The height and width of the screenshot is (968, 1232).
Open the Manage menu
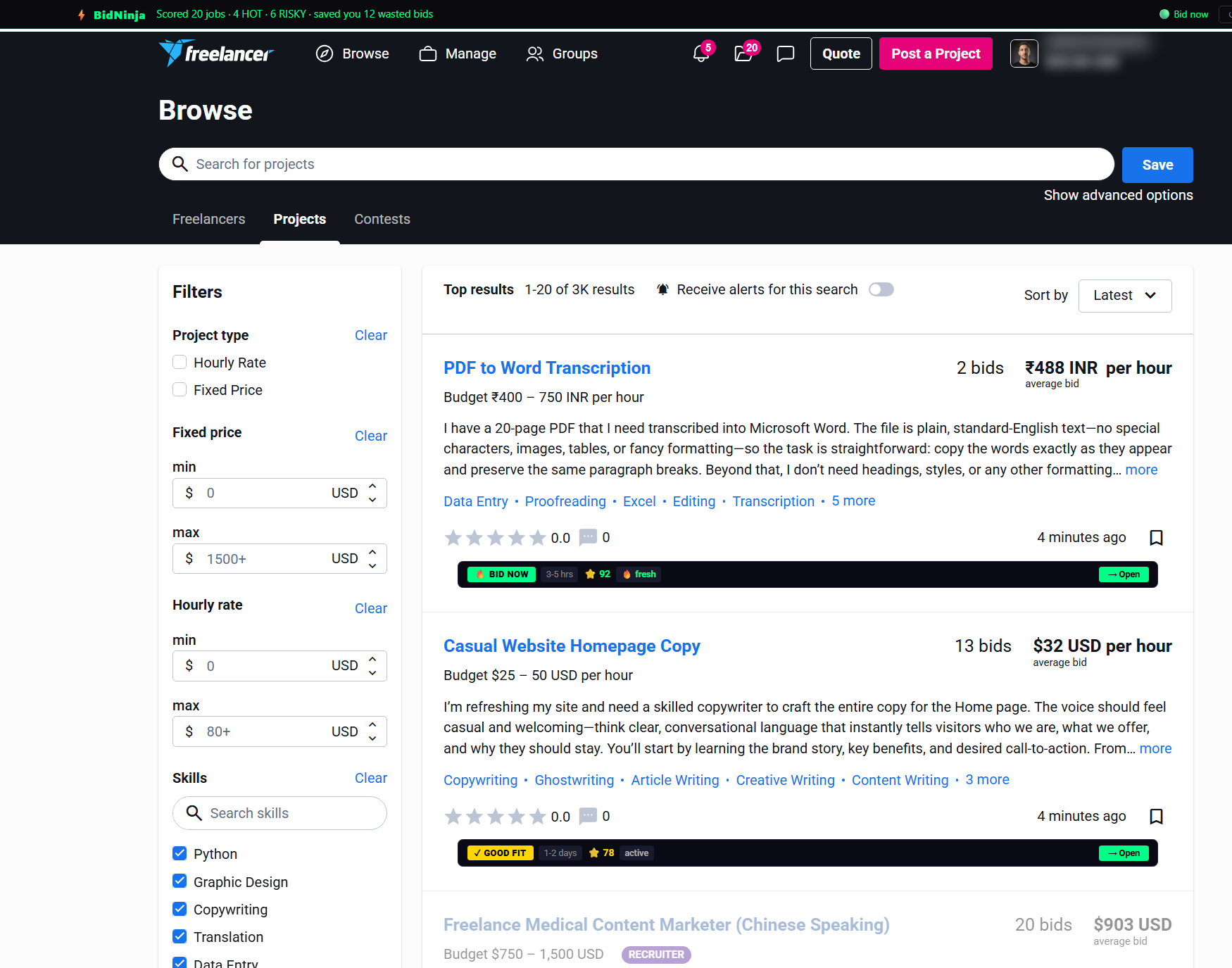[x=458, y=54]
